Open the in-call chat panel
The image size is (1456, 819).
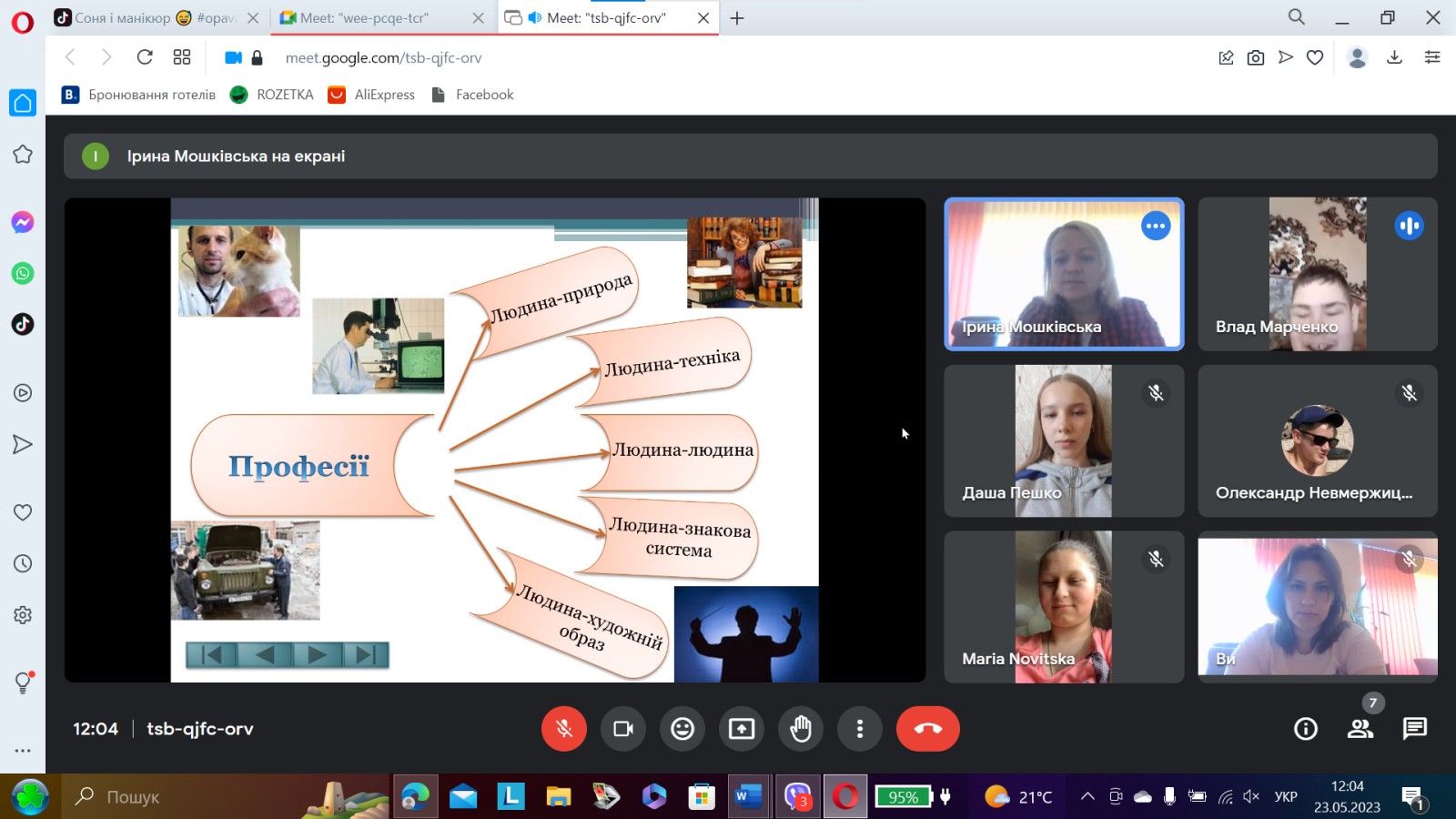coord(1414,729)
